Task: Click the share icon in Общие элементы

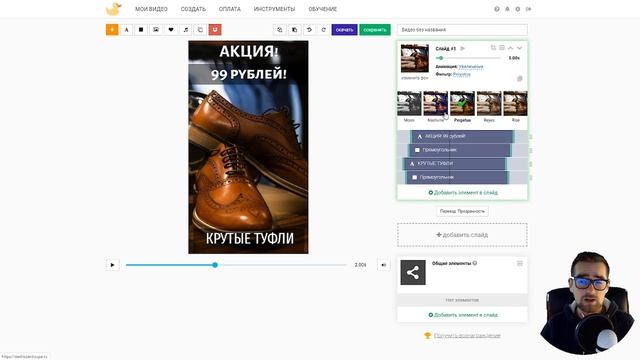Action: click(x=413, y=273)
